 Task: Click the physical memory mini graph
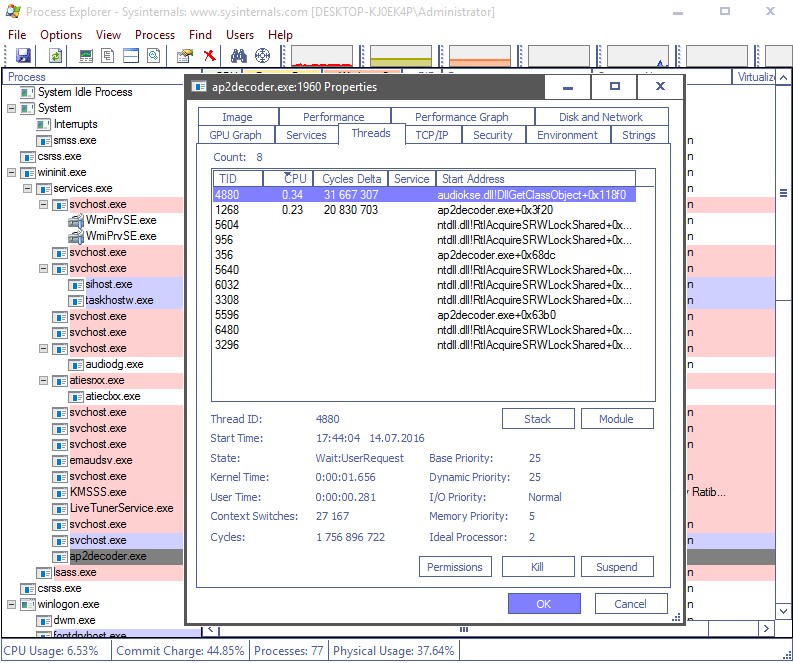480,56
